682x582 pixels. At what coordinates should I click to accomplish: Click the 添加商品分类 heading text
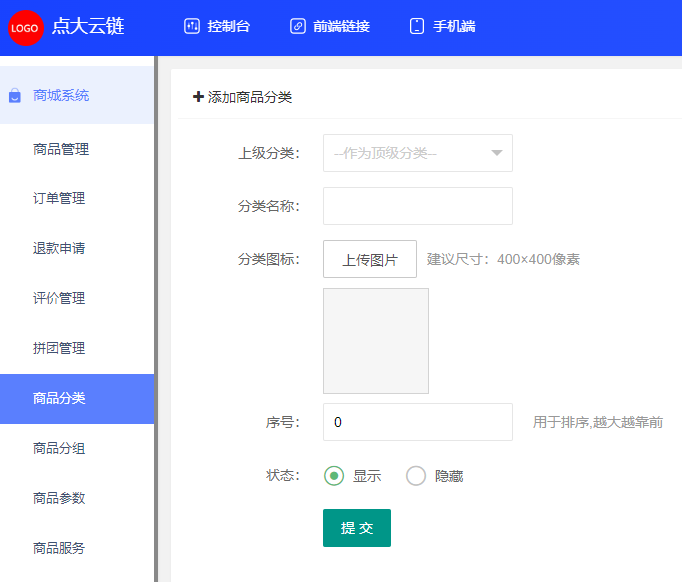250,97
